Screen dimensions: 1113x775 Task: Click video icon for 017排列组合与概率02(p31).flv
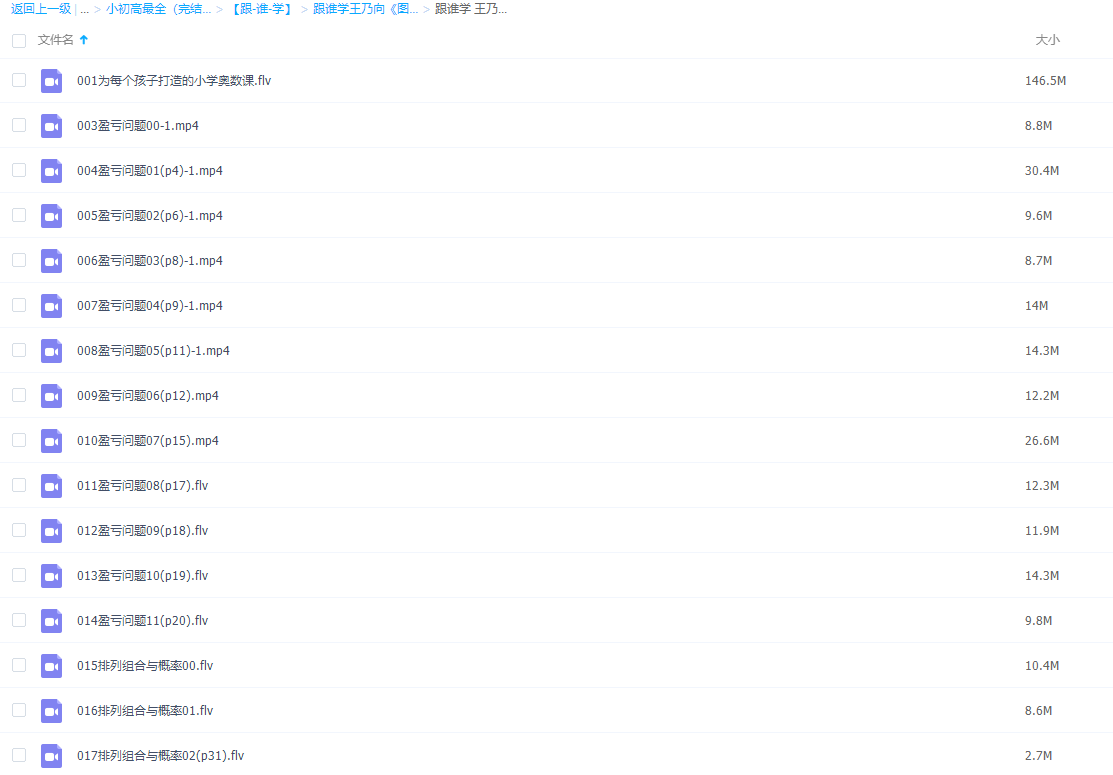click(51, 756)
